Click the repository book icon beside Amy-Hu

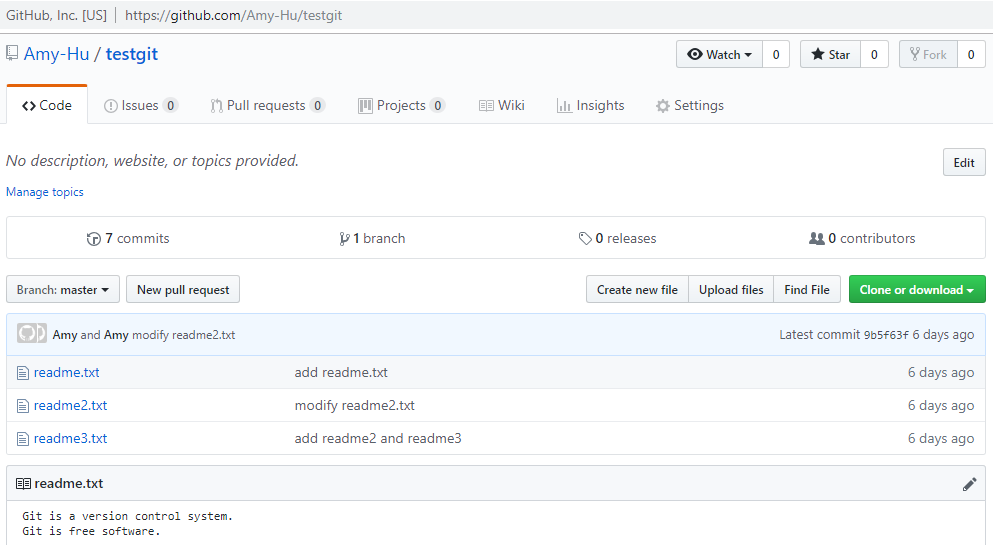(12, 53)
